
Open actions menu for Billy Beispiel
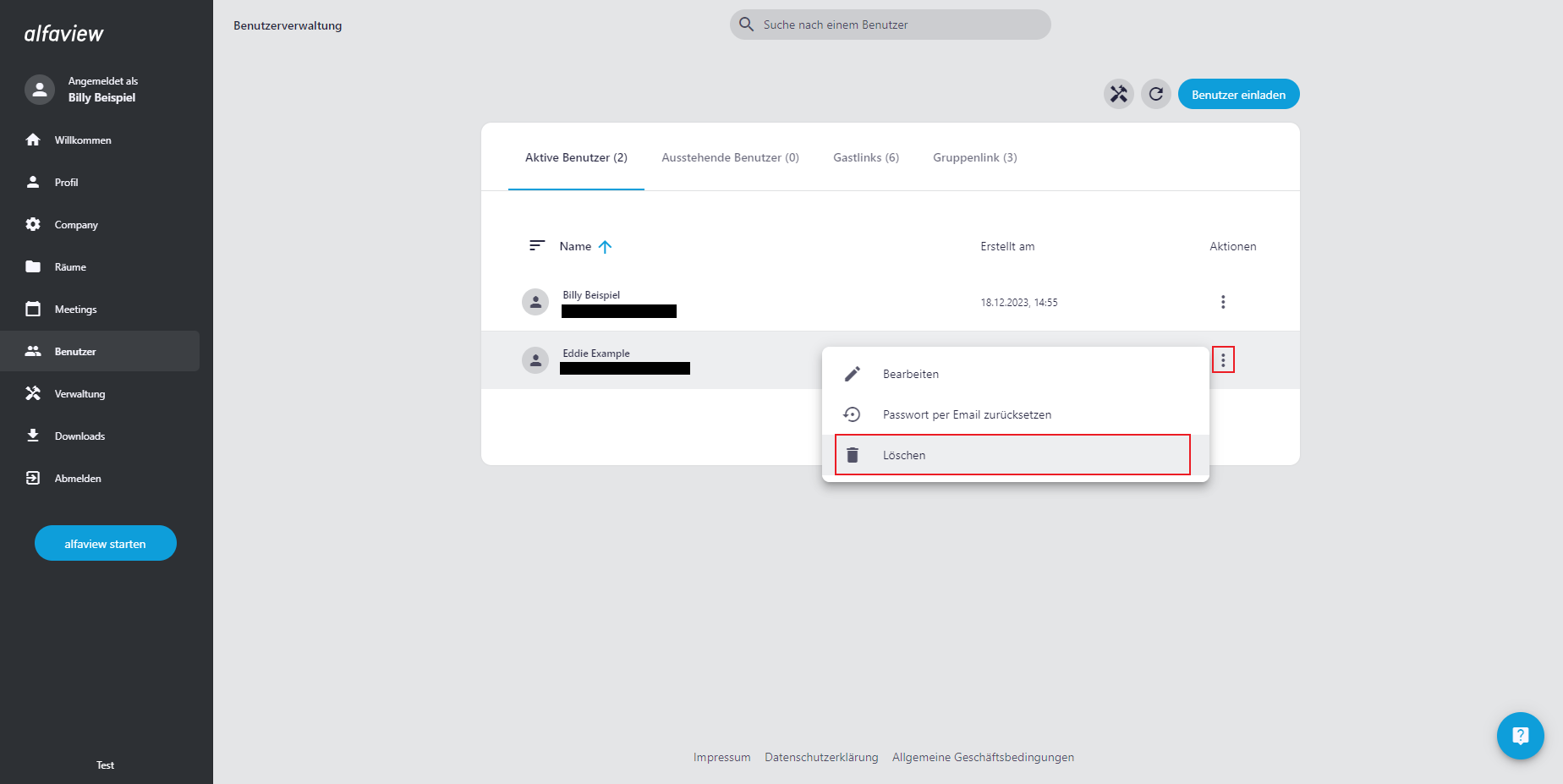point(1222,302)
